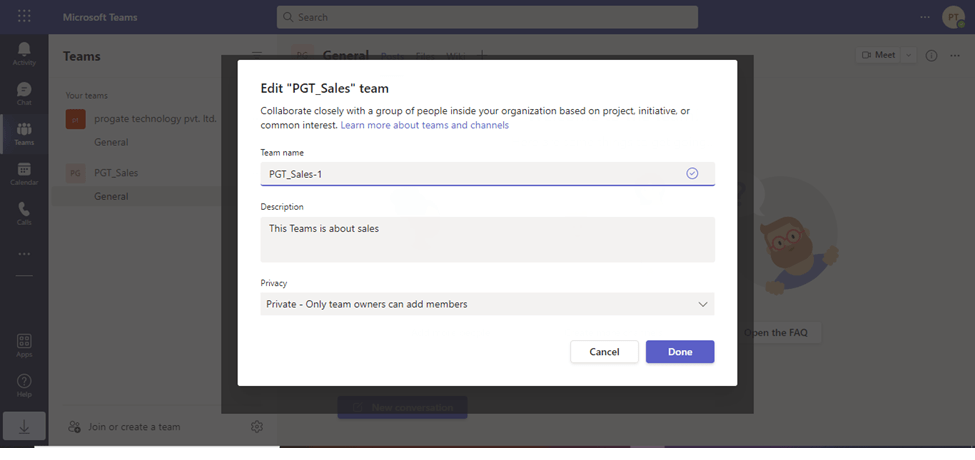Open the app launcher waffle icon

pyautogui.click(x=24, y=17)
